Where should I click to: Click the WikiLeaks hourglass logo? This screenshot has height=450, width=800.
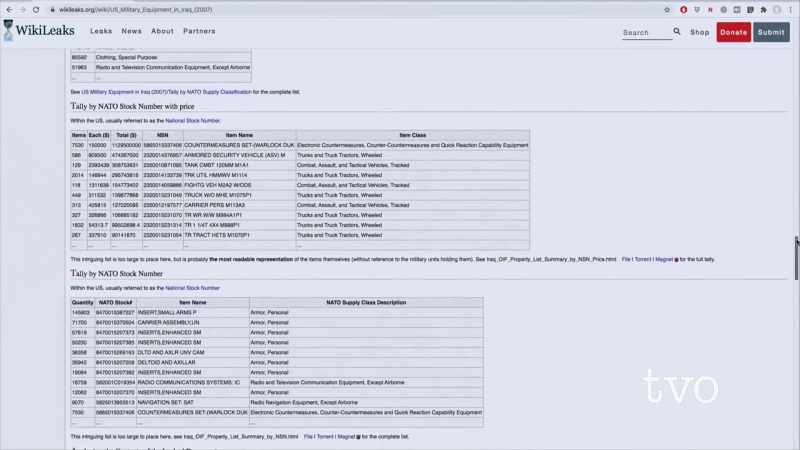(8, 31)
